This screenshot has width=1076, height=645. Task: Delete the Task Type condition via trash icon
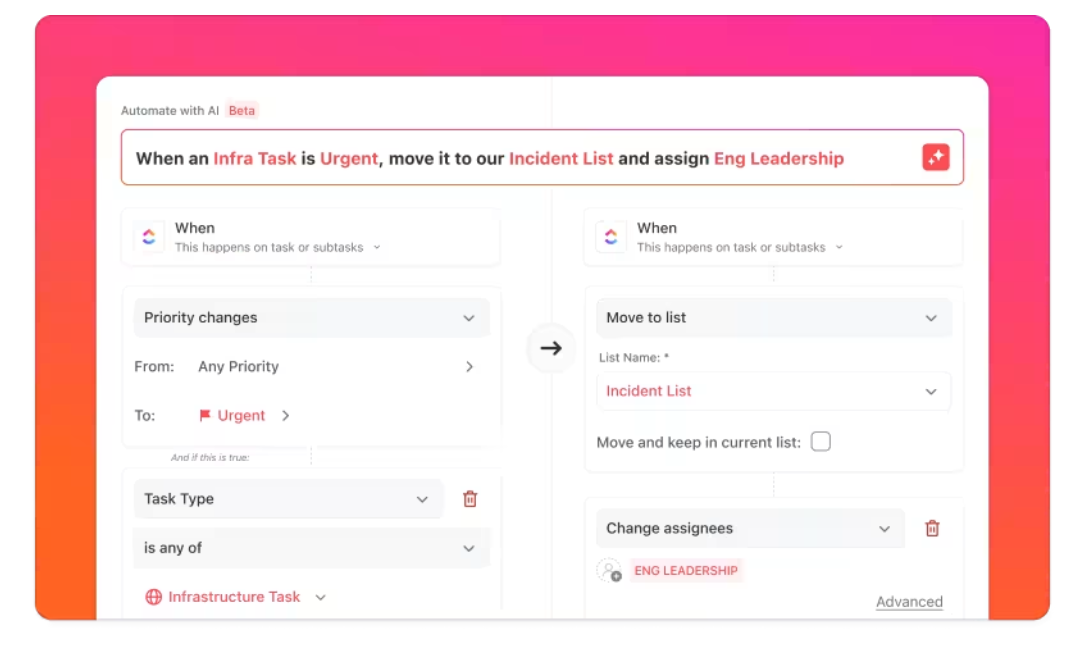click(470, 498)
